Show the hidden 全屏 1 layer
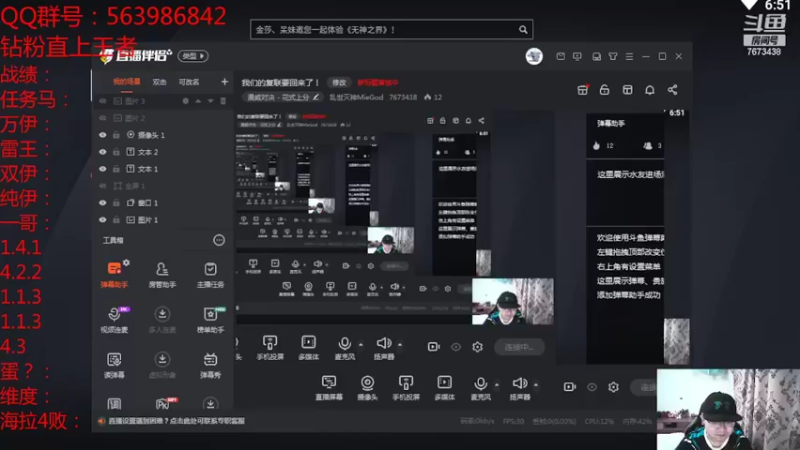This screenshot has width=800, height=450. coord(103,186)
